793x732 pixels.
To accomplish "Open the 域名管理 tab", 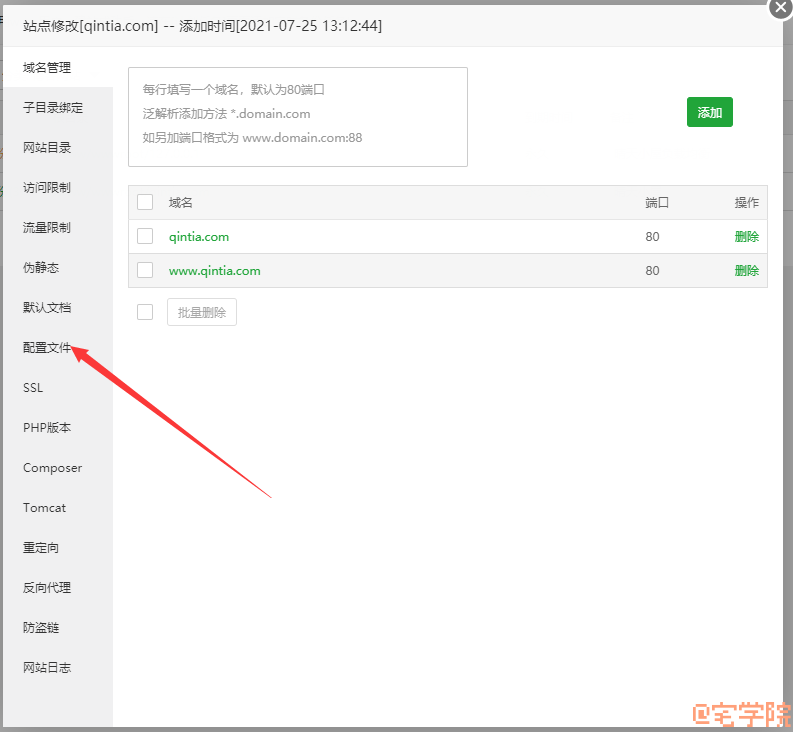I will click(x=47, y=68).
